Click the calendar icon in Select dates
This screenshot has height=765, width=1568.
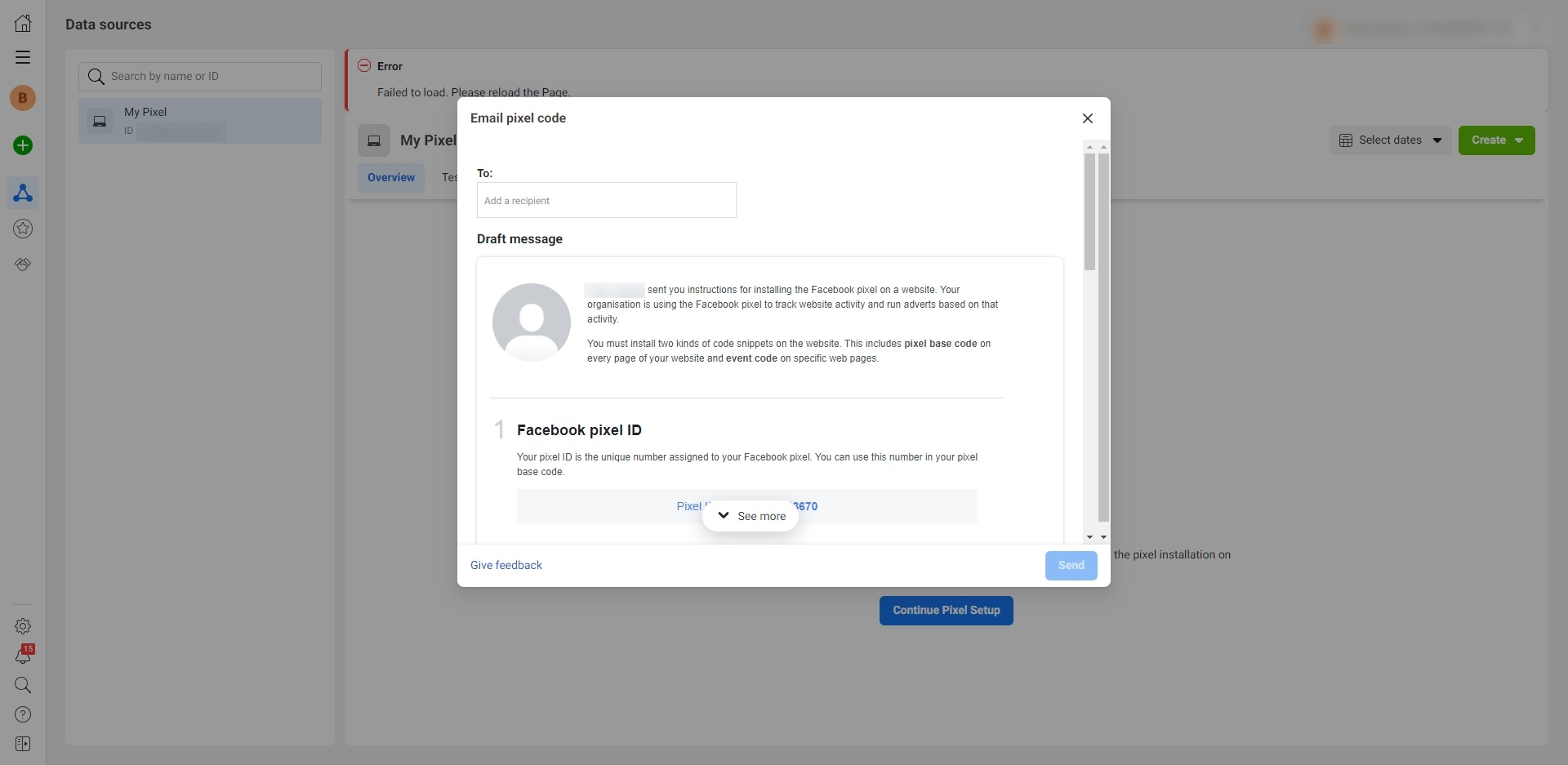pos(1346,140)
